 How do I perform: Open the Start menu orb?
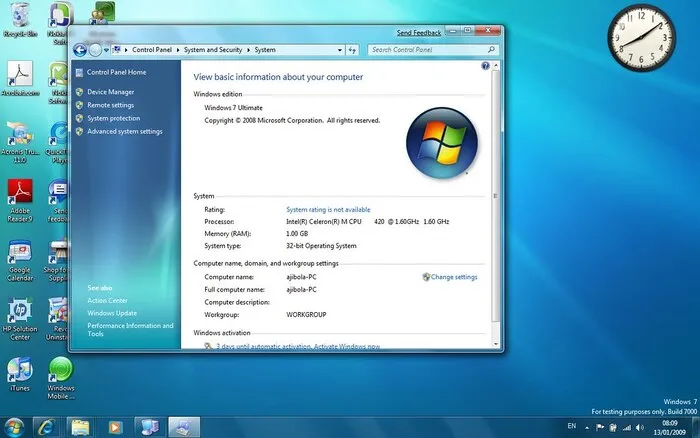(14, 428)
